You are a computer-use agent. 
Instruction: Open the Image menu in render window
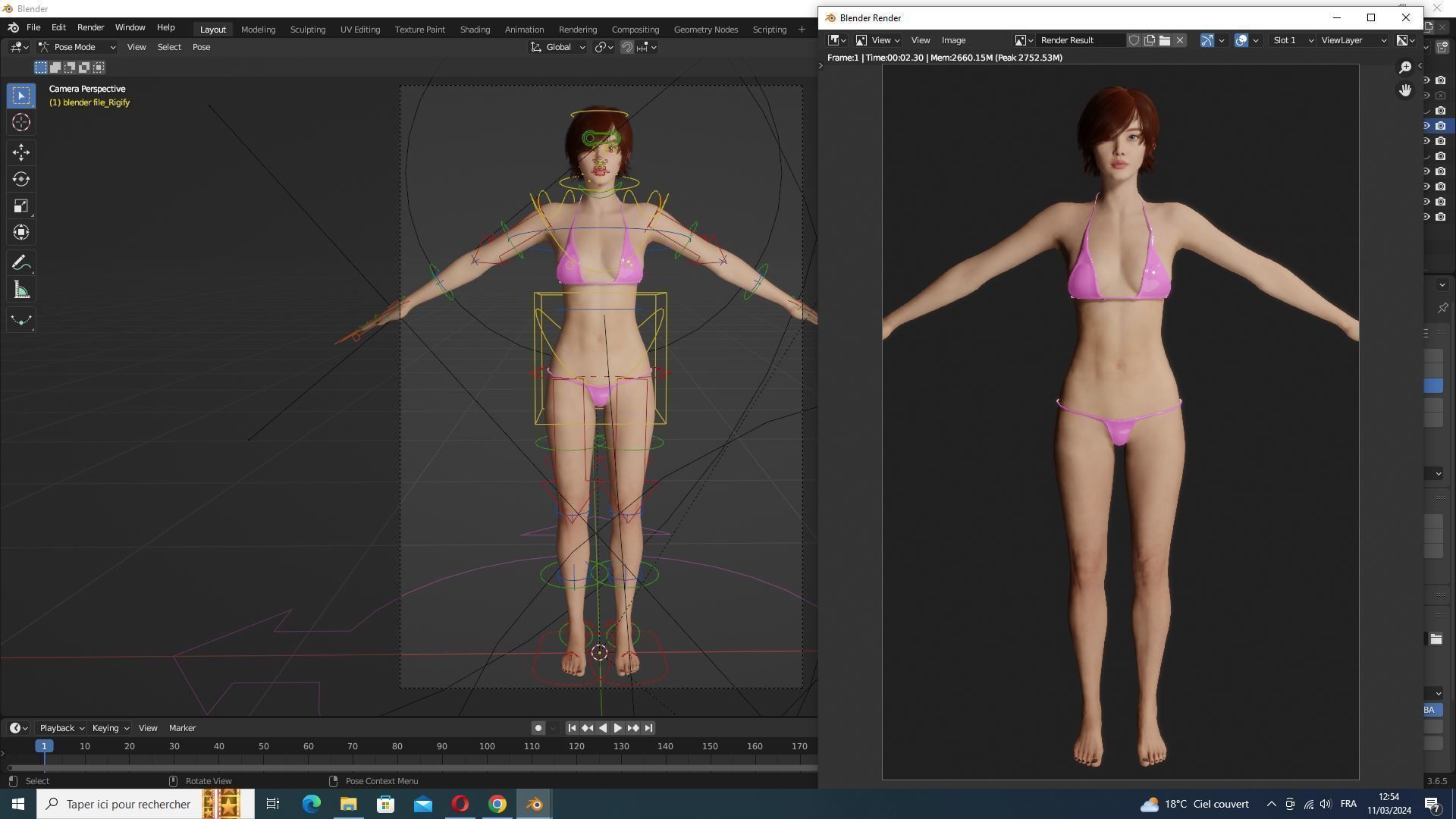pos(953,40)
